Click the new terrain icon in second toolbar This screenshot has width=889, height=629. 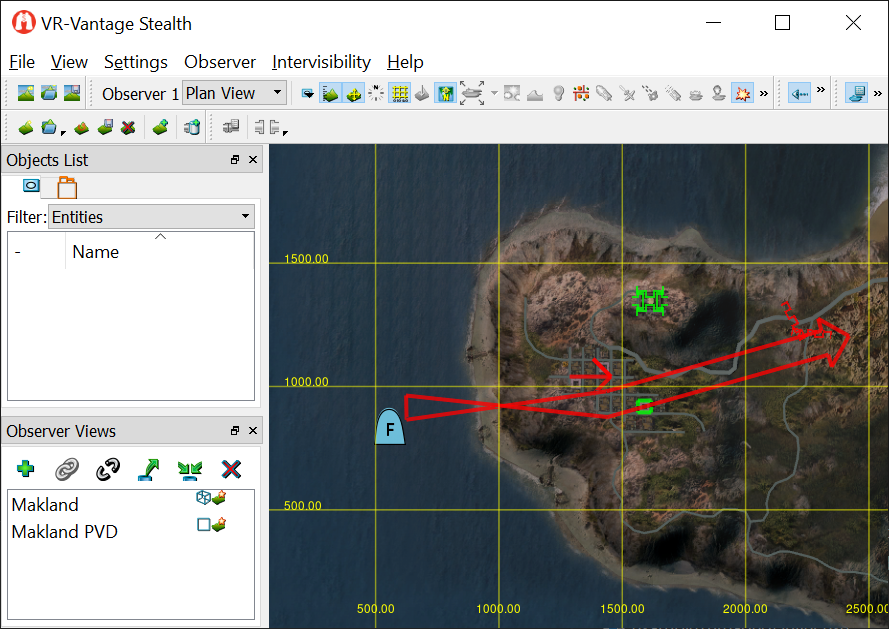(x=26, y=128)
